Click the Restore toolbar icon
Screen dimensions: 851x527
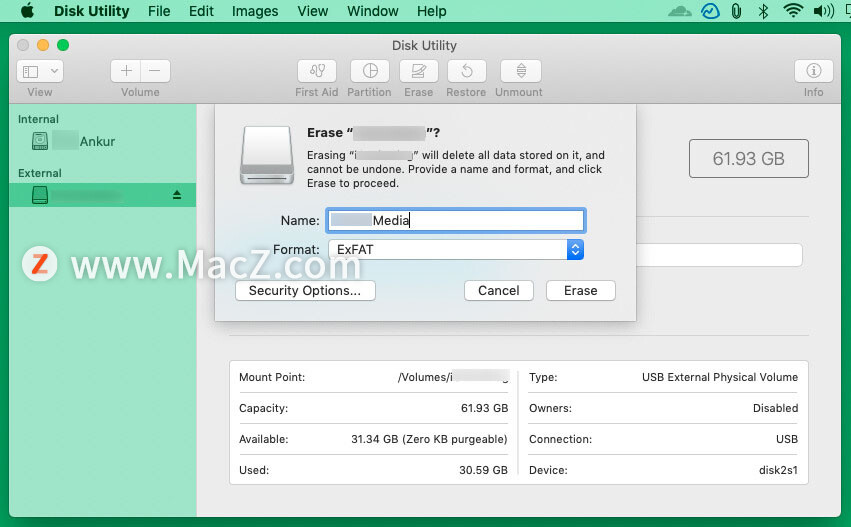click(467, 71)
